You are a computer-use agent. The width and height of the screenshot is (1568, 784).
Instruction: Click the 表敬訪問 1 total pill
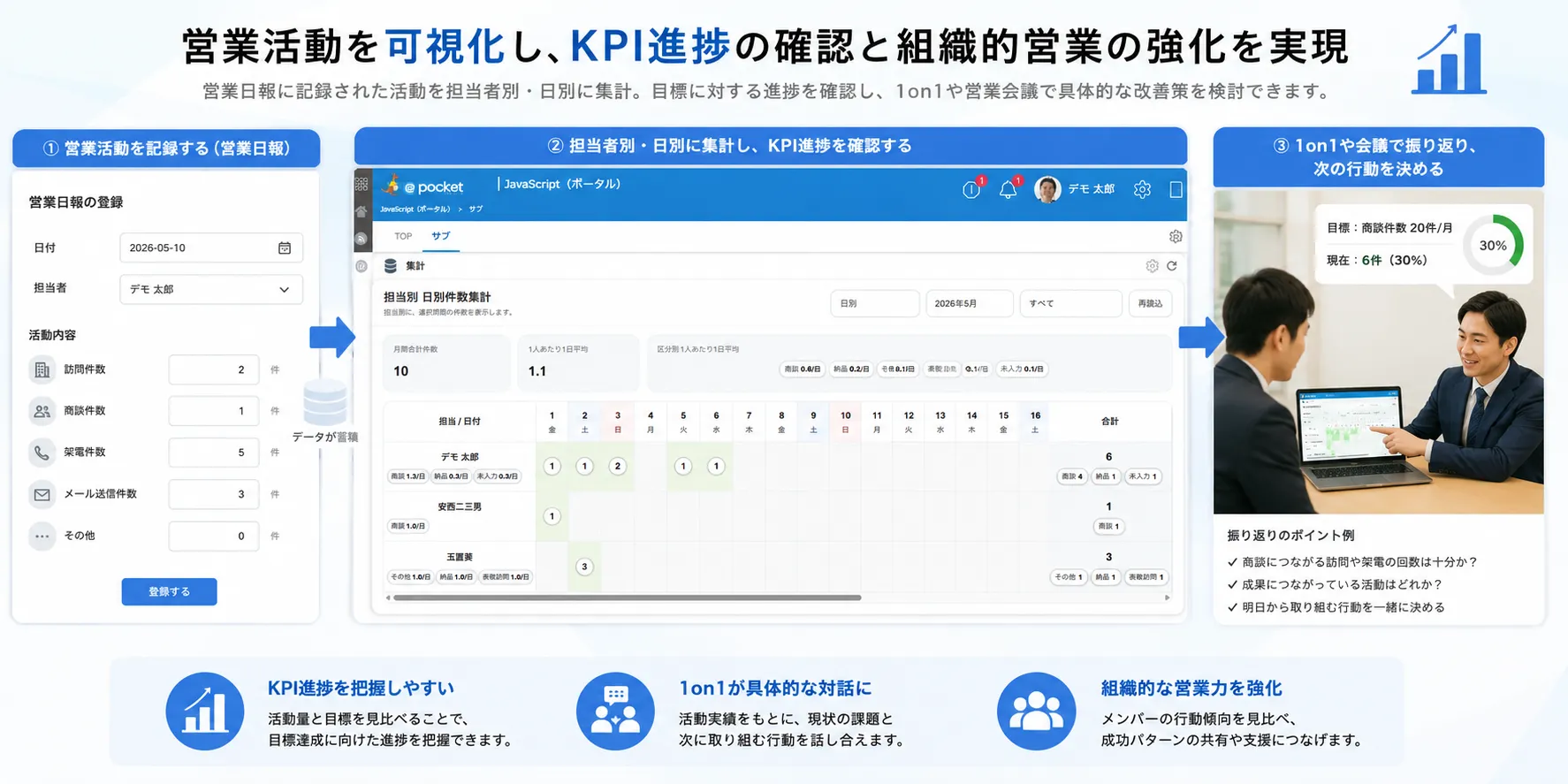click(1147, 577)
